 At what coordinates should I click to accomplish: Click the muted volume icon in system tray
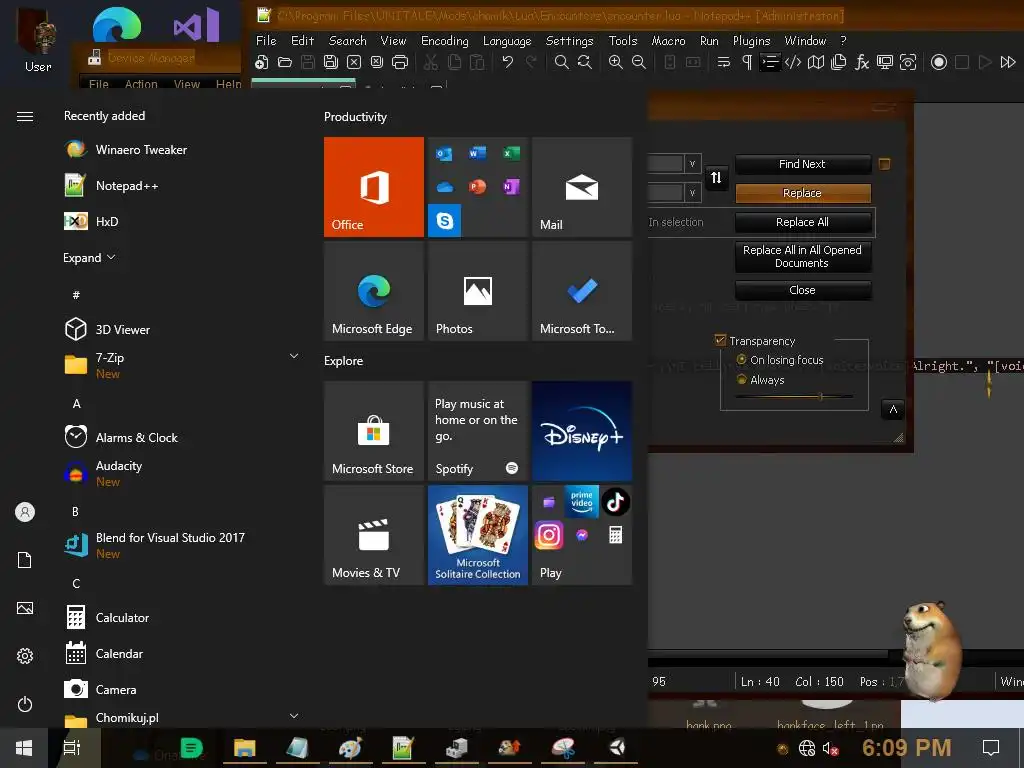(x=830, y=748)
